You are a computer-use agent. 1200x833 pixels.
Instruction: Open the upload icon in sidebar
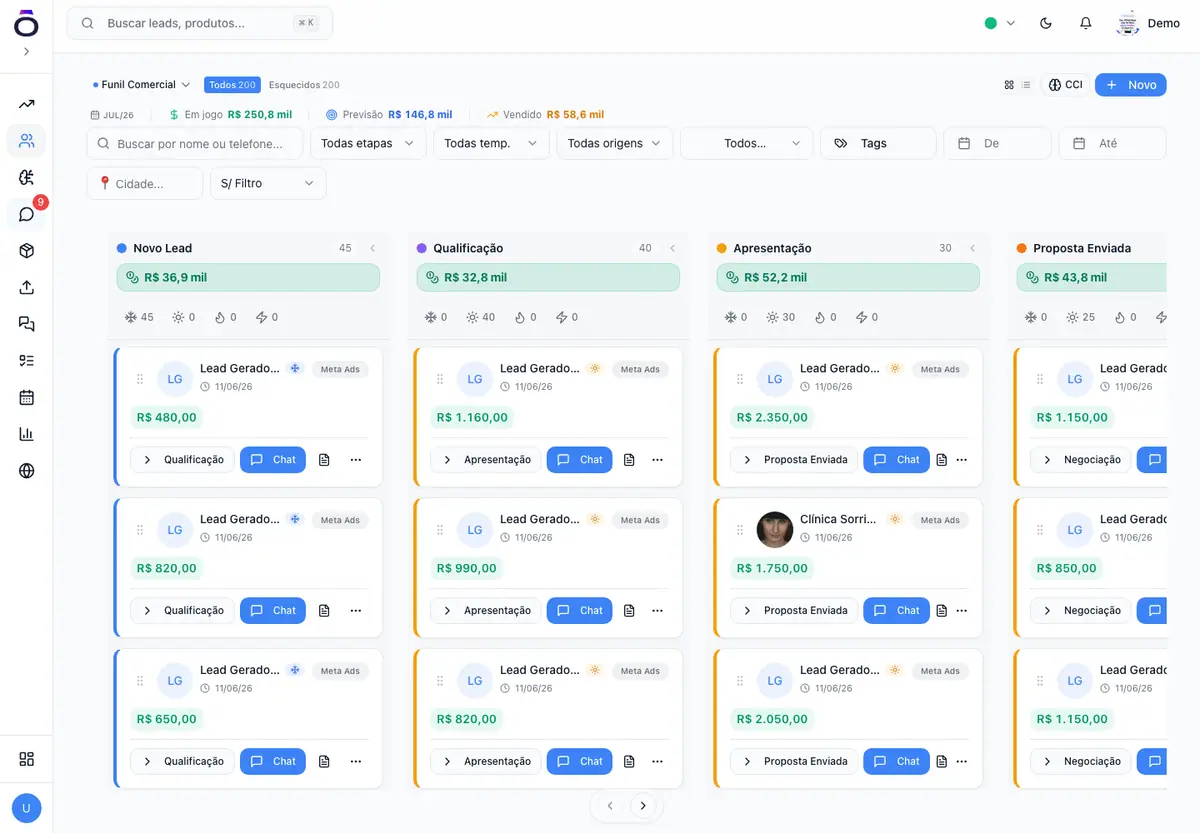point(26,287)
